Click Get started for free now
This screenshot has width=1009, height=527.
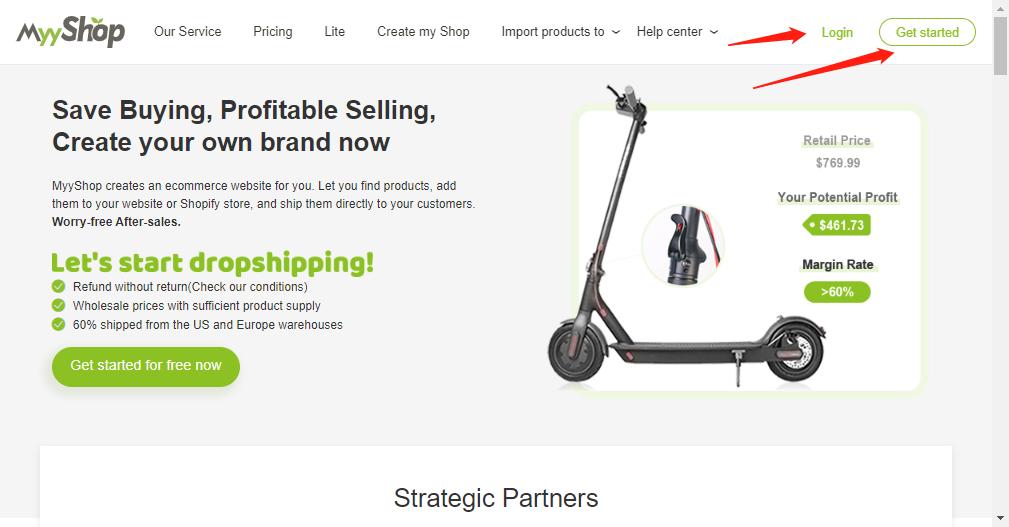pos(146,366)
